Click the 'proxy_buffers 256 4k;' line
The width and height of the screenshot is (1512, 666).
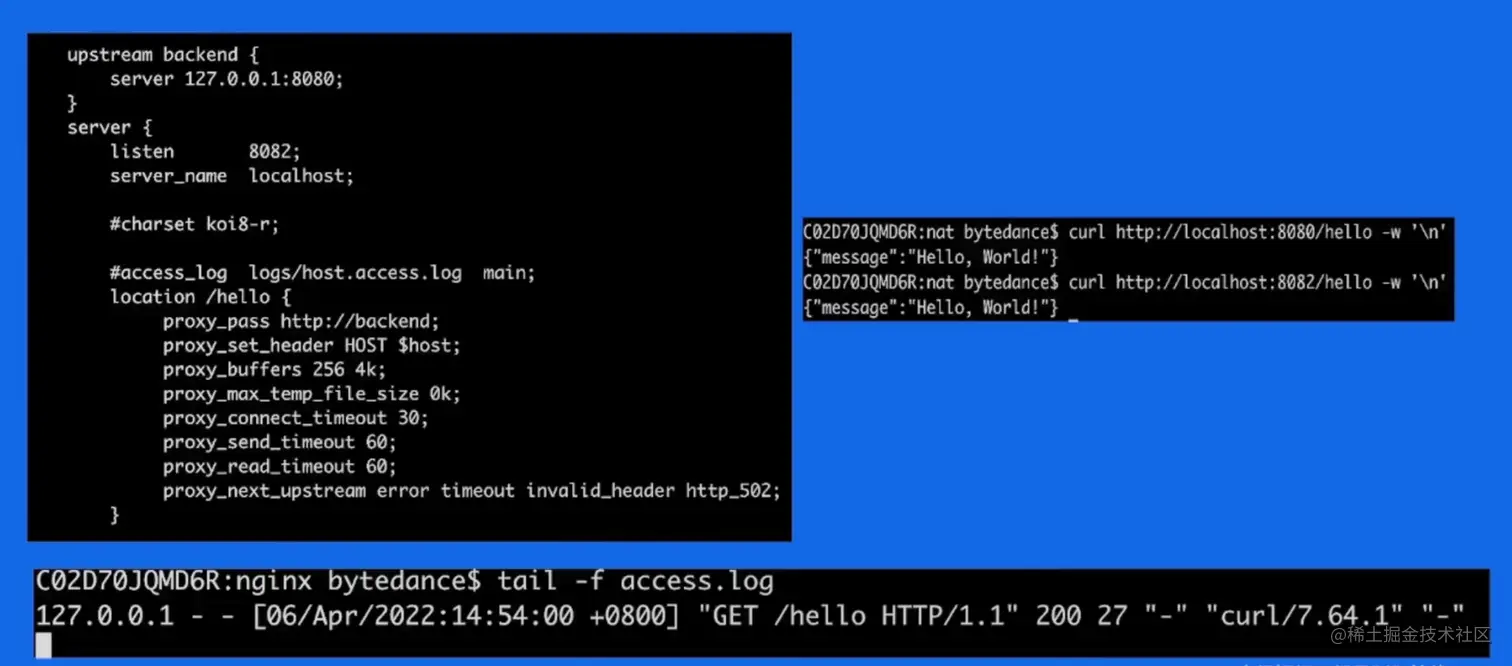(274, 369)
